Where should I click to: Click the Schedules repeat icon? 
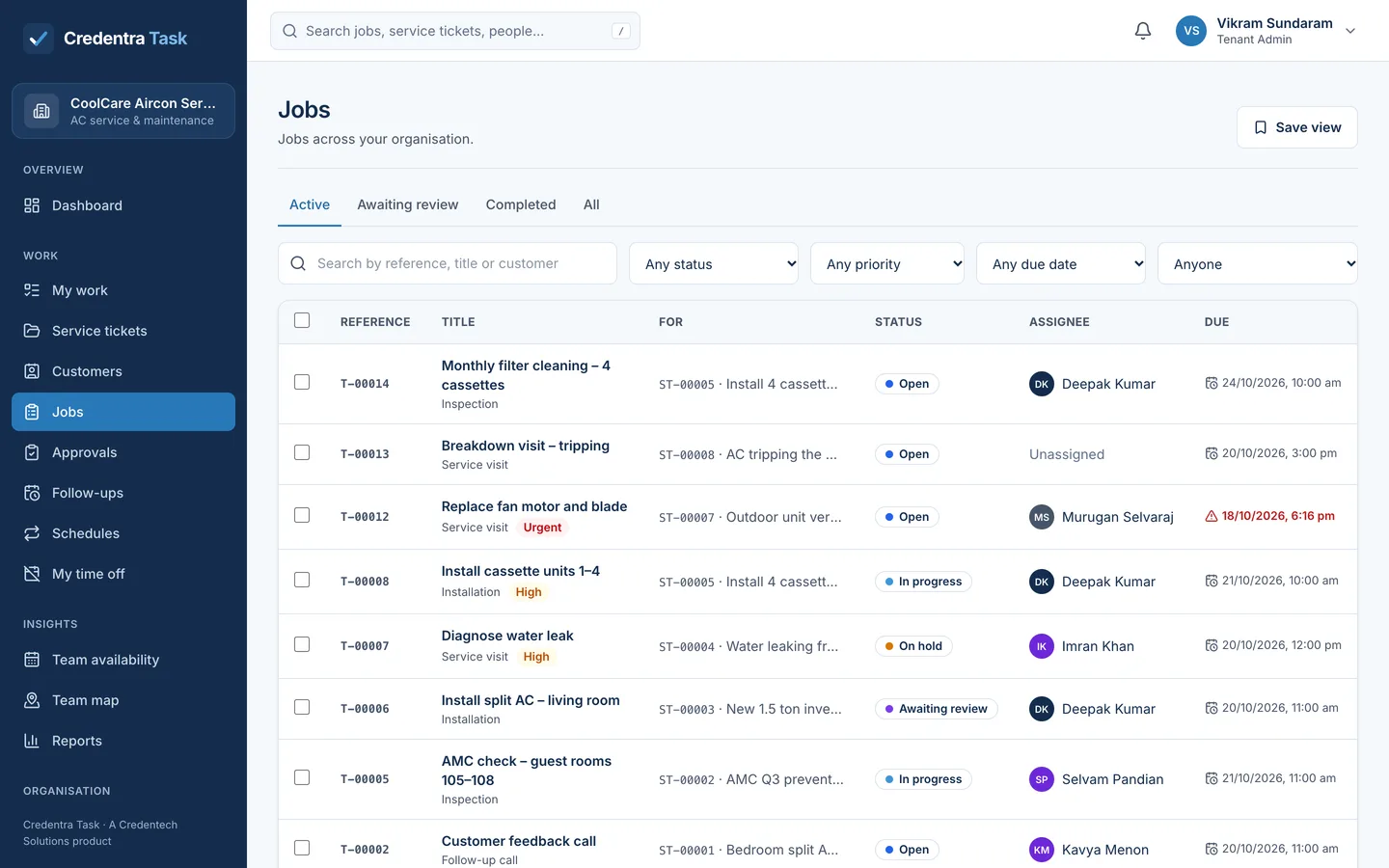(x=32, y=533)
